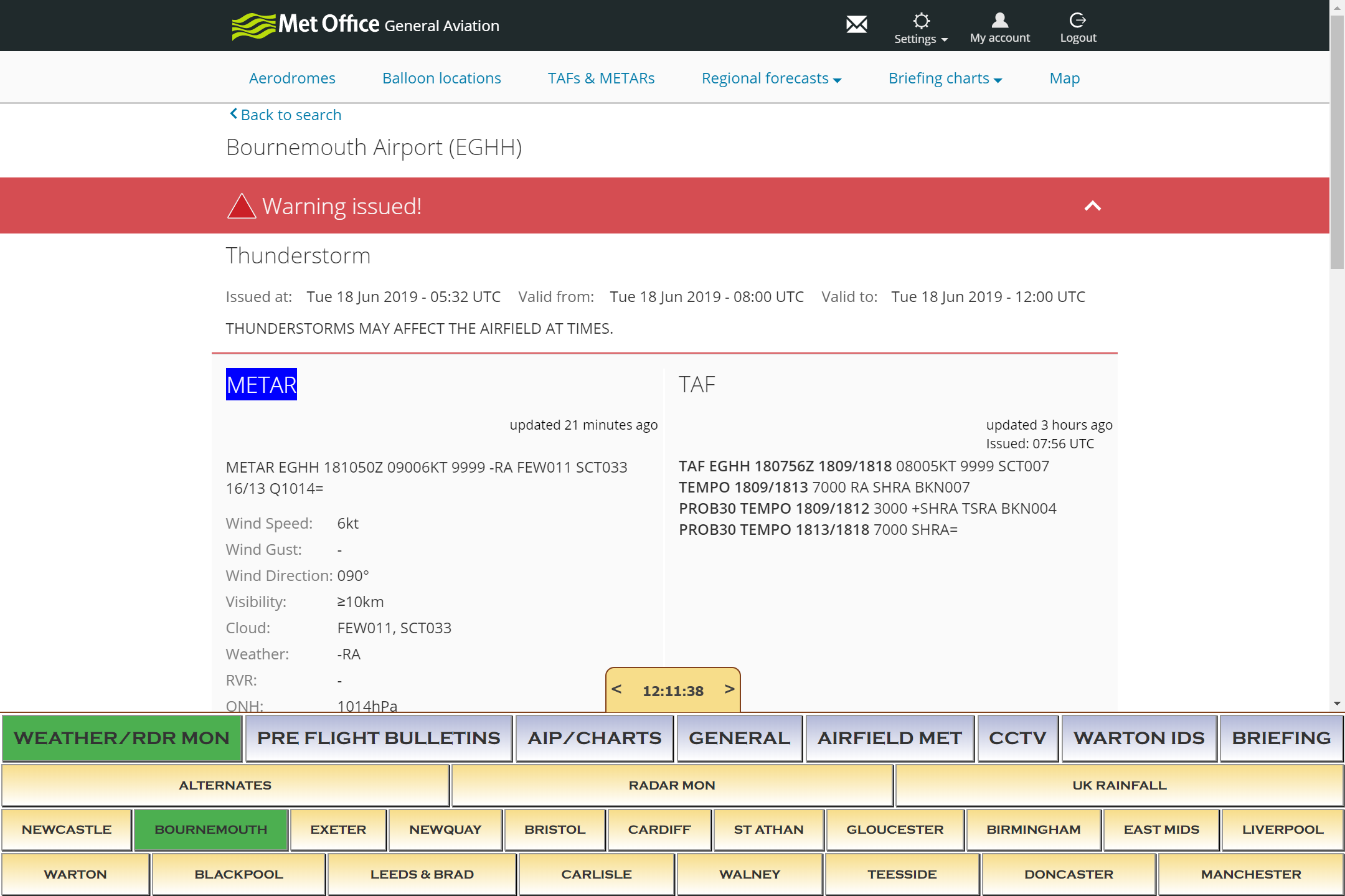Click the scrollbar down arrow
Screen dimensions: 1345x896
(1337, 704)
